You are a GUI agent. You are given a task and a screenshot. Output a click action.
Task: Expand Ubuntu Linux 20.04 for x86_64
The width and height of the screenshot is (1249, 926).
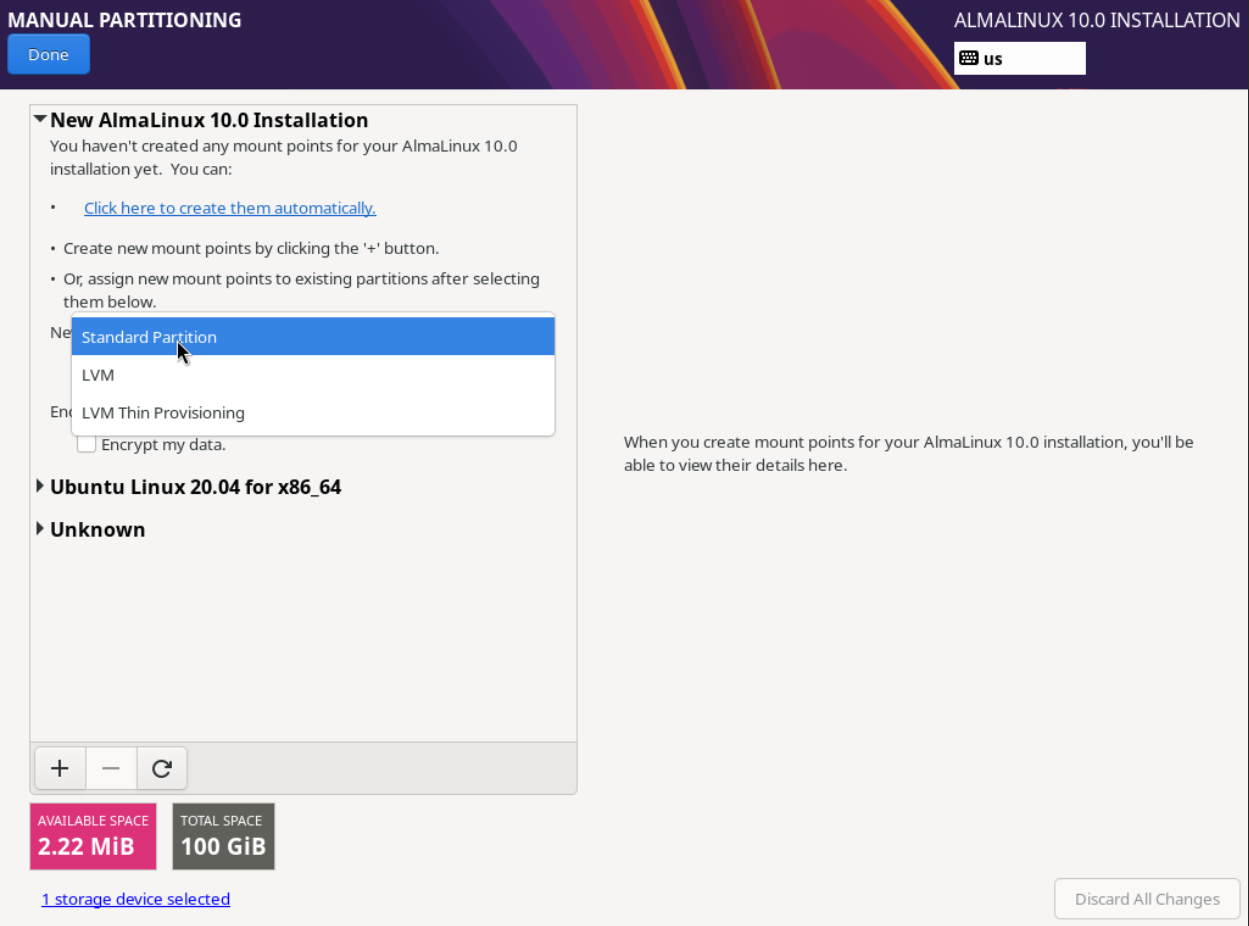[40, 487]
